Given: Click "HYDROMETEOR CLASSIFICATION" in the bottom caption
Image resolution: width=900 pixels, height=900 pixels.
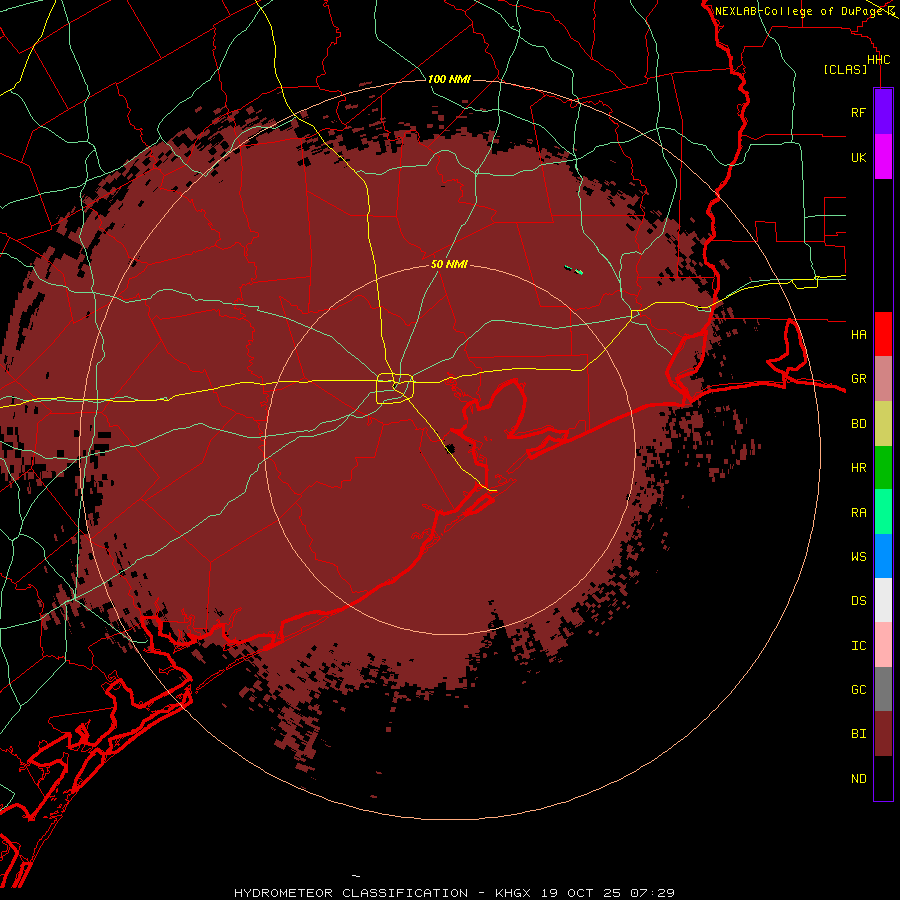Looking at the screenshot, I should (351, 893).
